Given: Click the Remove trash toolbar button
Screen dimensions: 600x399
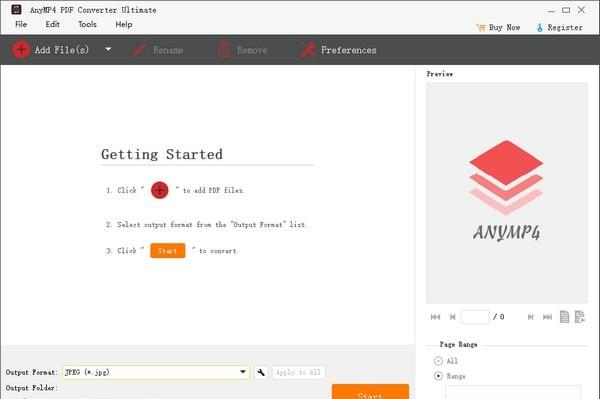Looking at the screenshot, I should coord(242,50).
